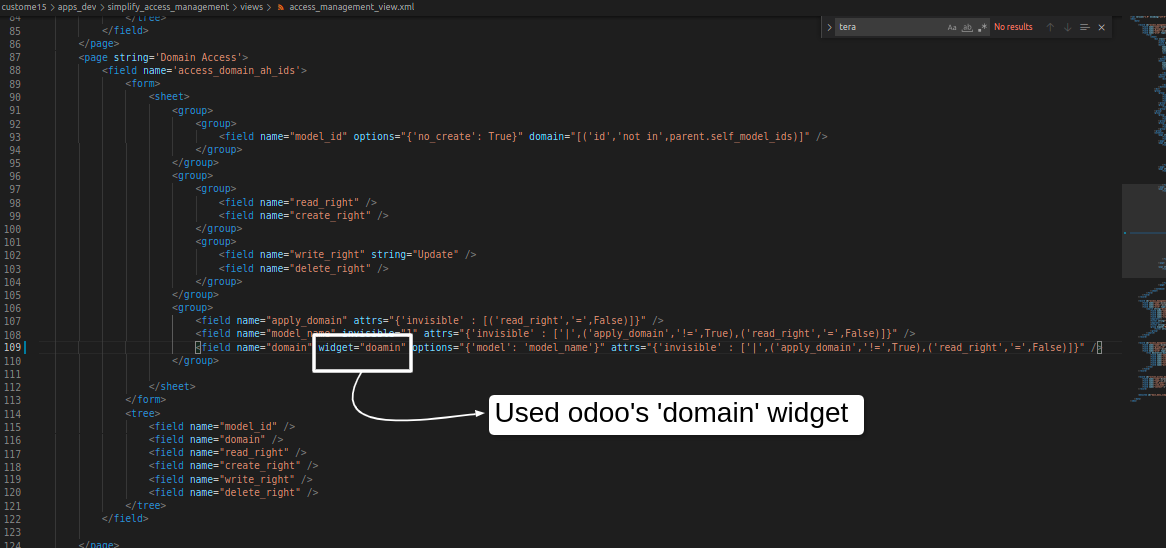Image resolution: width=1166 pixels, height=548 pixels.
Task: Select the 'views' breadcrumb segment
Action: point(252,7)
